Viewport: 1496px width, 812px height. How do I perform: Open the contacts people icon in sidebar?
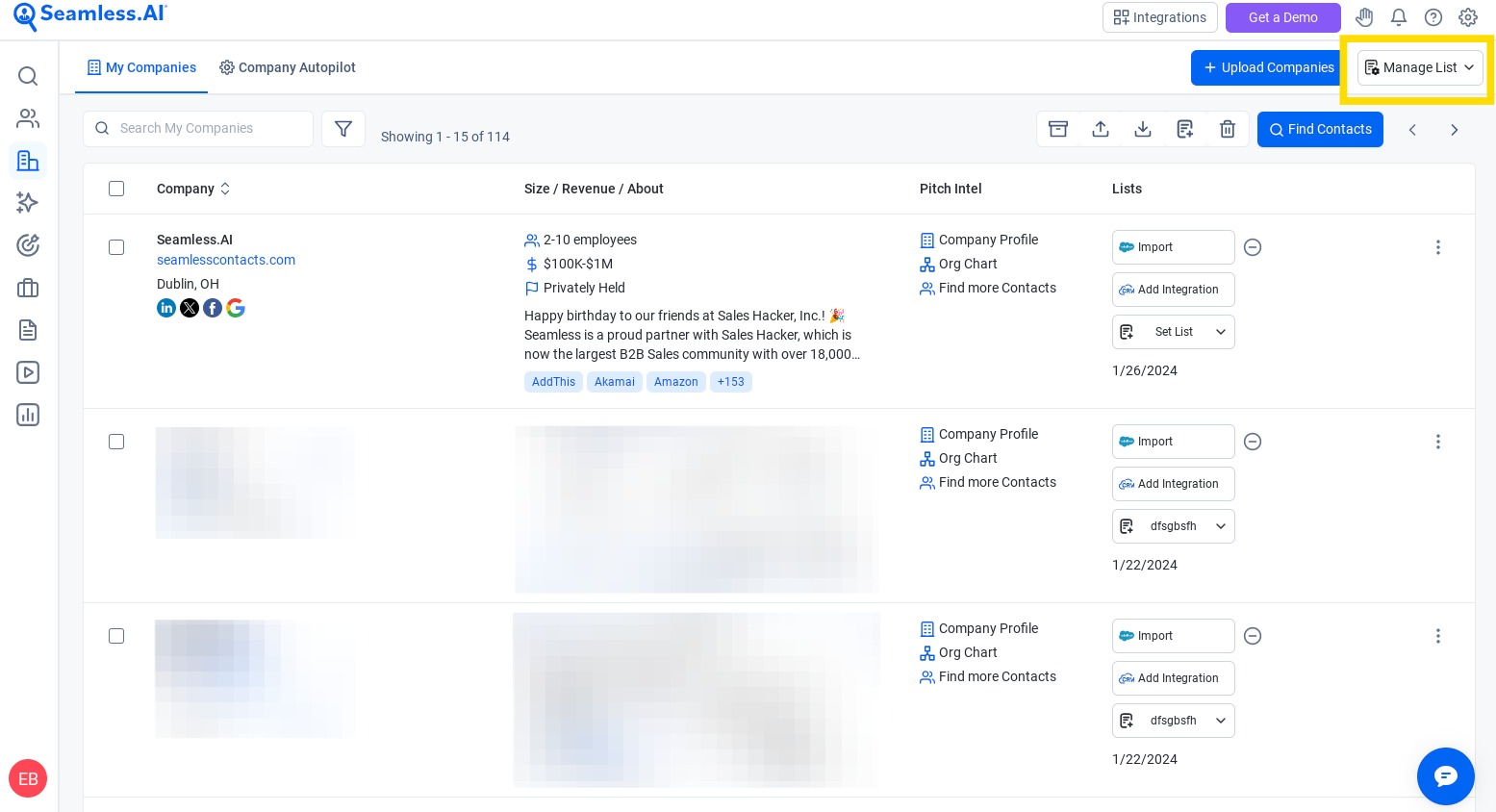(28, 118)
